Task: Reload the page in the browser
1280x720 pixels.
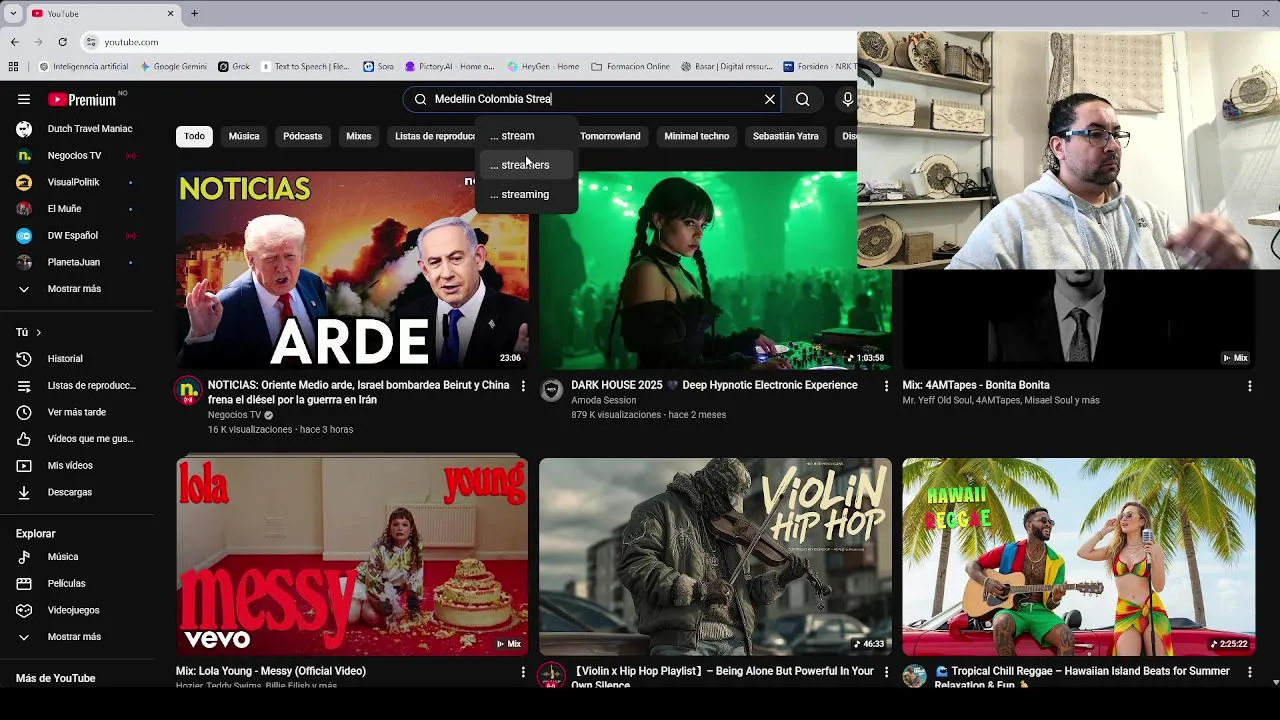Action: [x=62, y=42]
